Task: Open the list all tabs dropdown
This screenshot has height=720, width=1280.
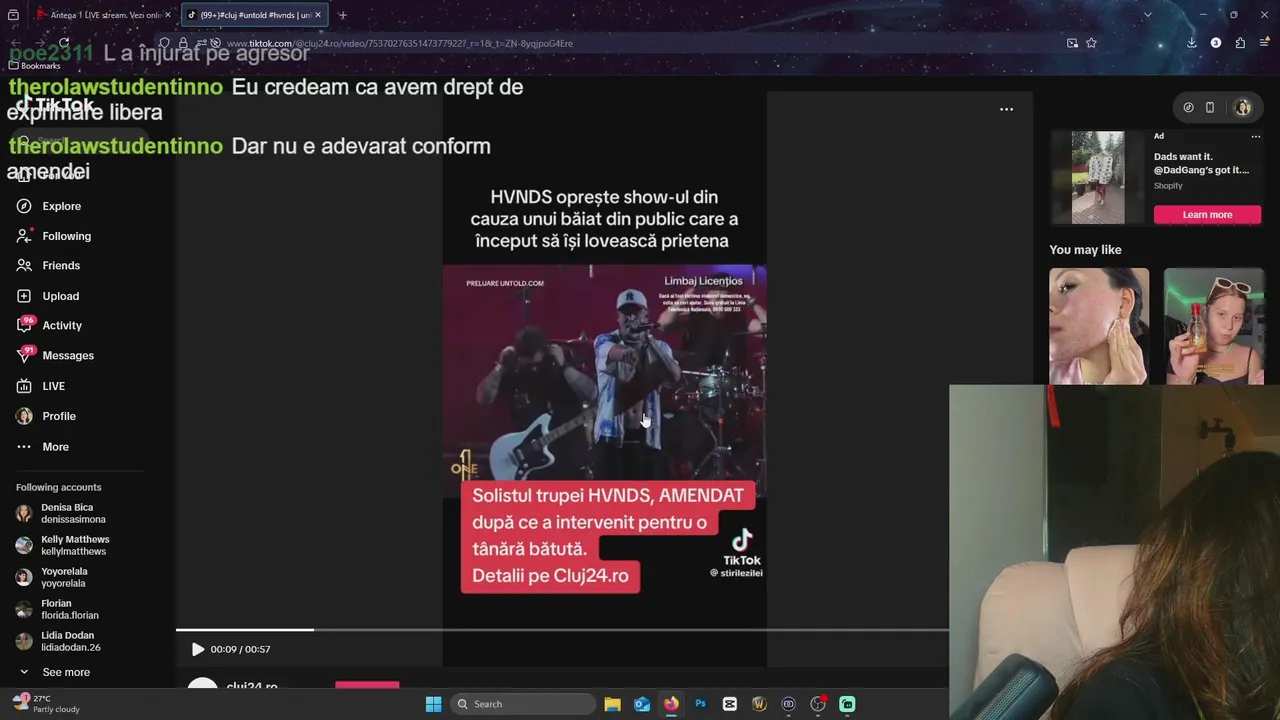Action: (x=1147, y=15)
